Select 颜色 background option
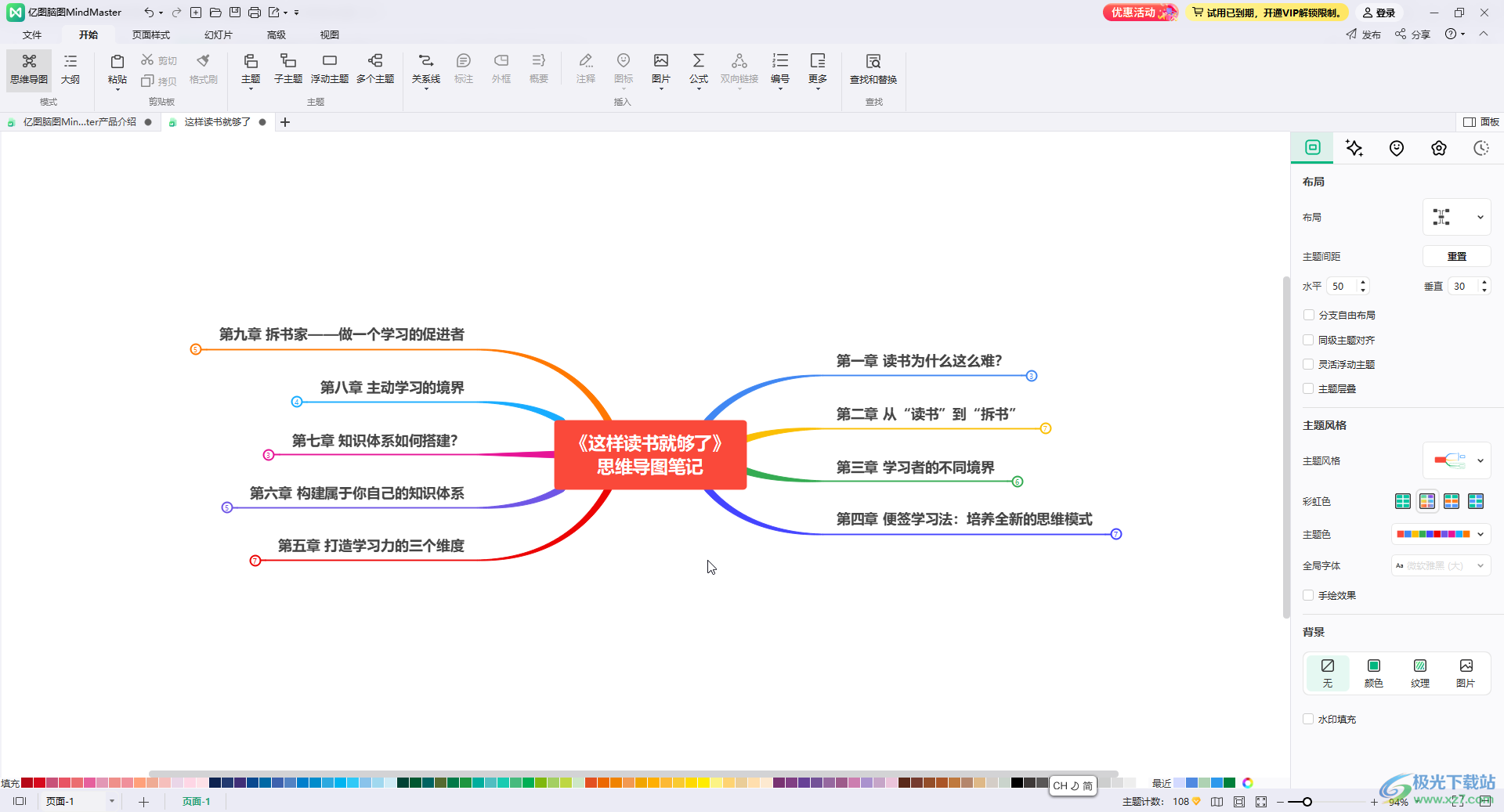 point(1374,673)
